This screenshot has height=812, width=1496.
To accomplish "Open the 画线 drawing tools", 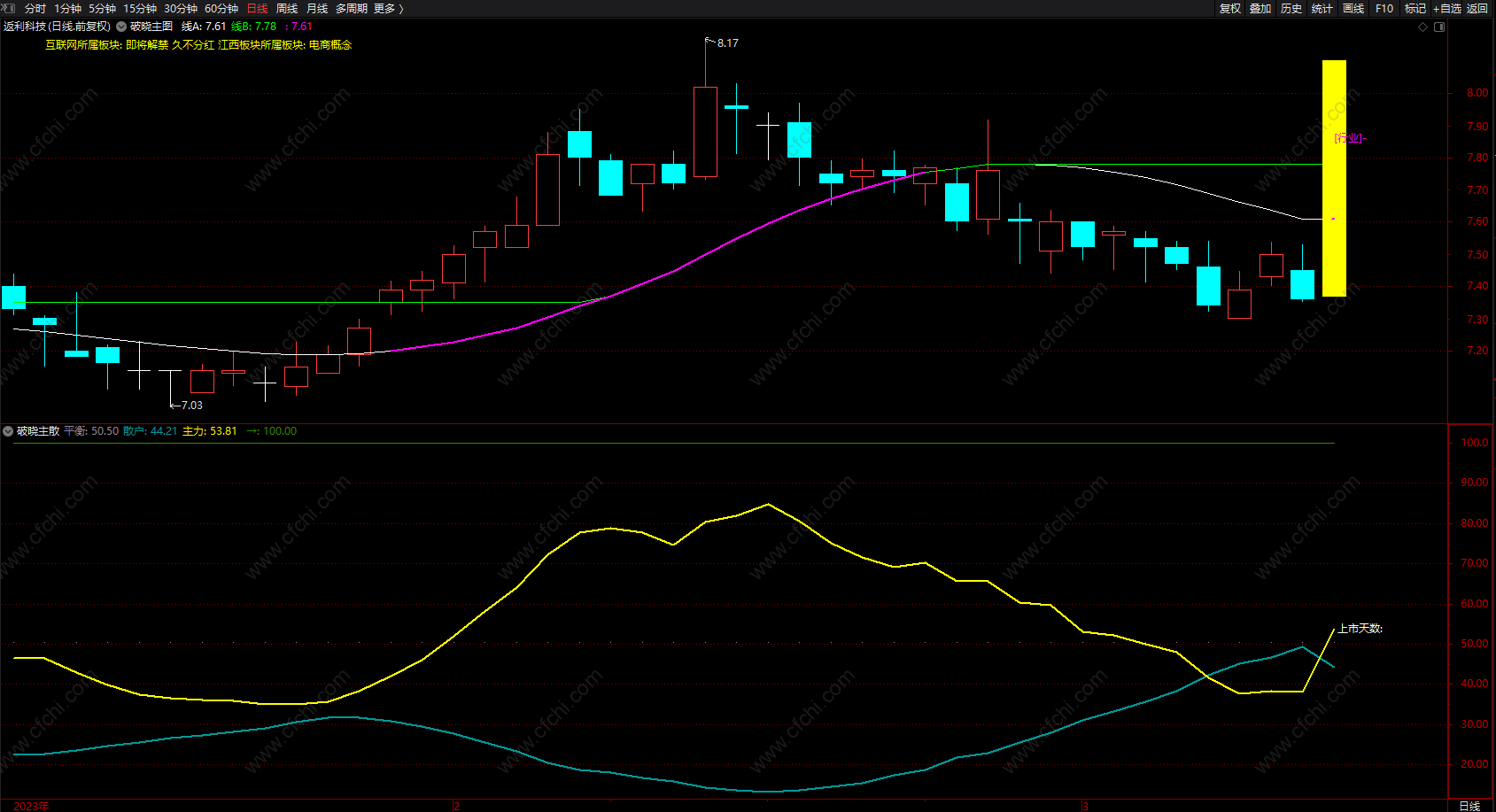I will pos(1353,9).
